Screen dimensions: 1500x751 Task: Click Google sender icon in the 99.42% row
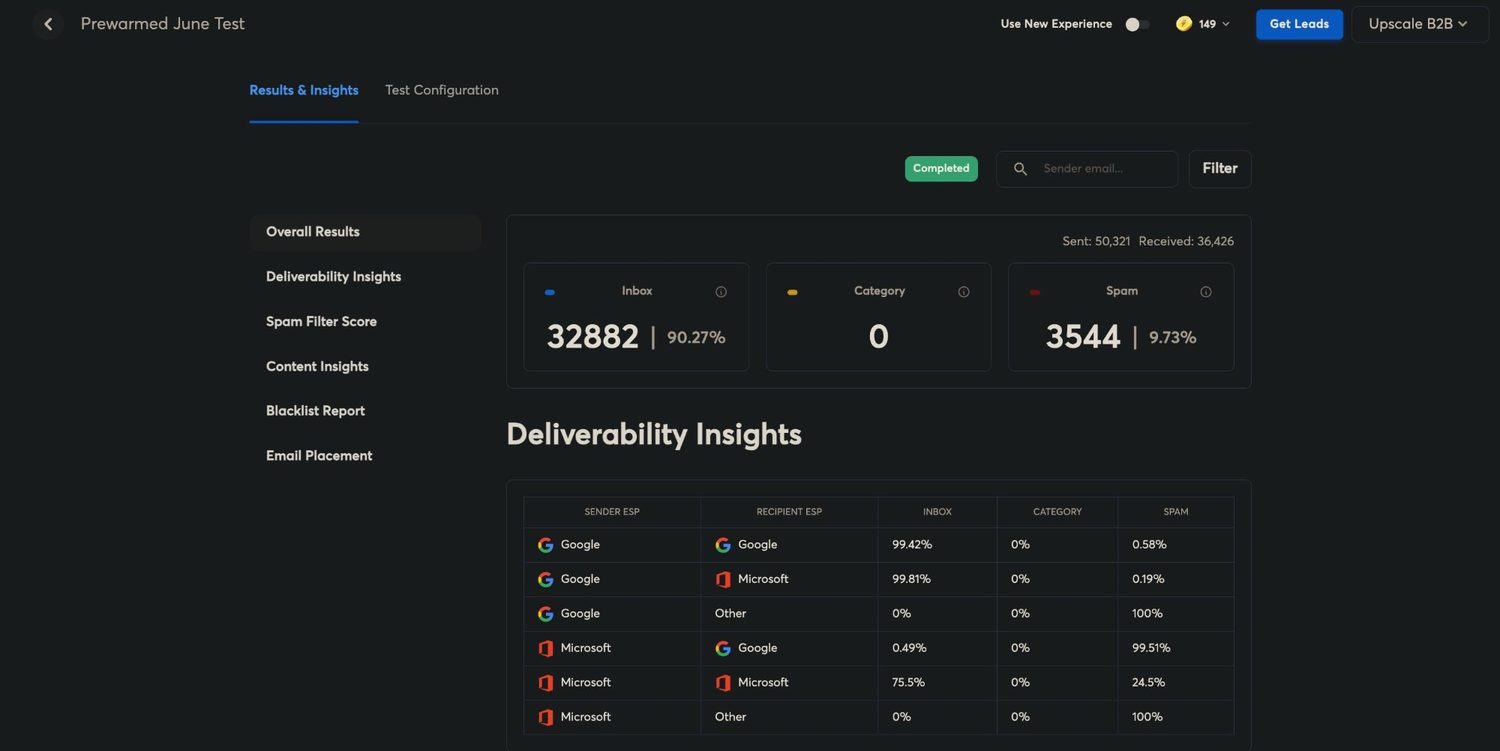546,545
